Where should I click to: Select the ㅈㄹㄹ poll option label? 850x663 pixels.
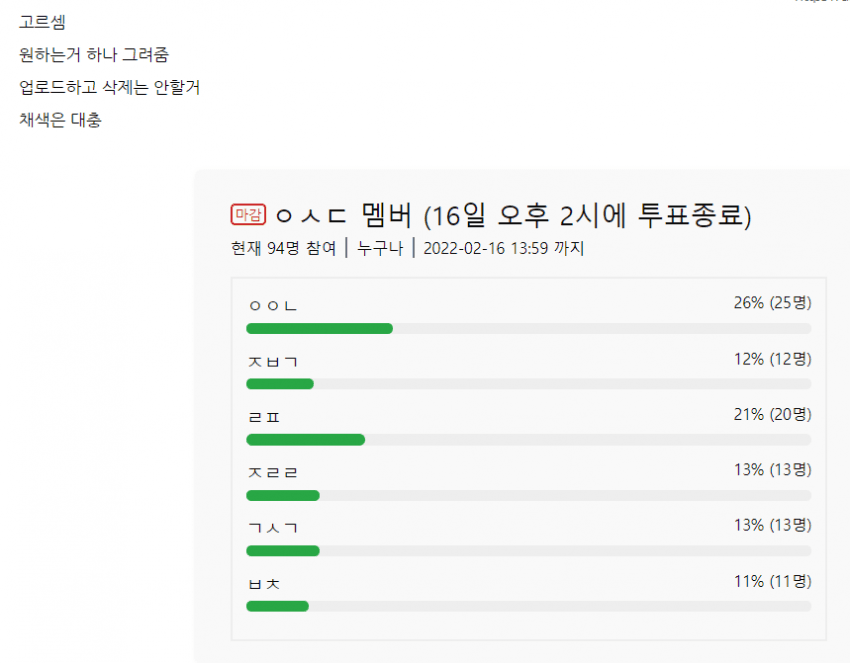click(273, 473)
